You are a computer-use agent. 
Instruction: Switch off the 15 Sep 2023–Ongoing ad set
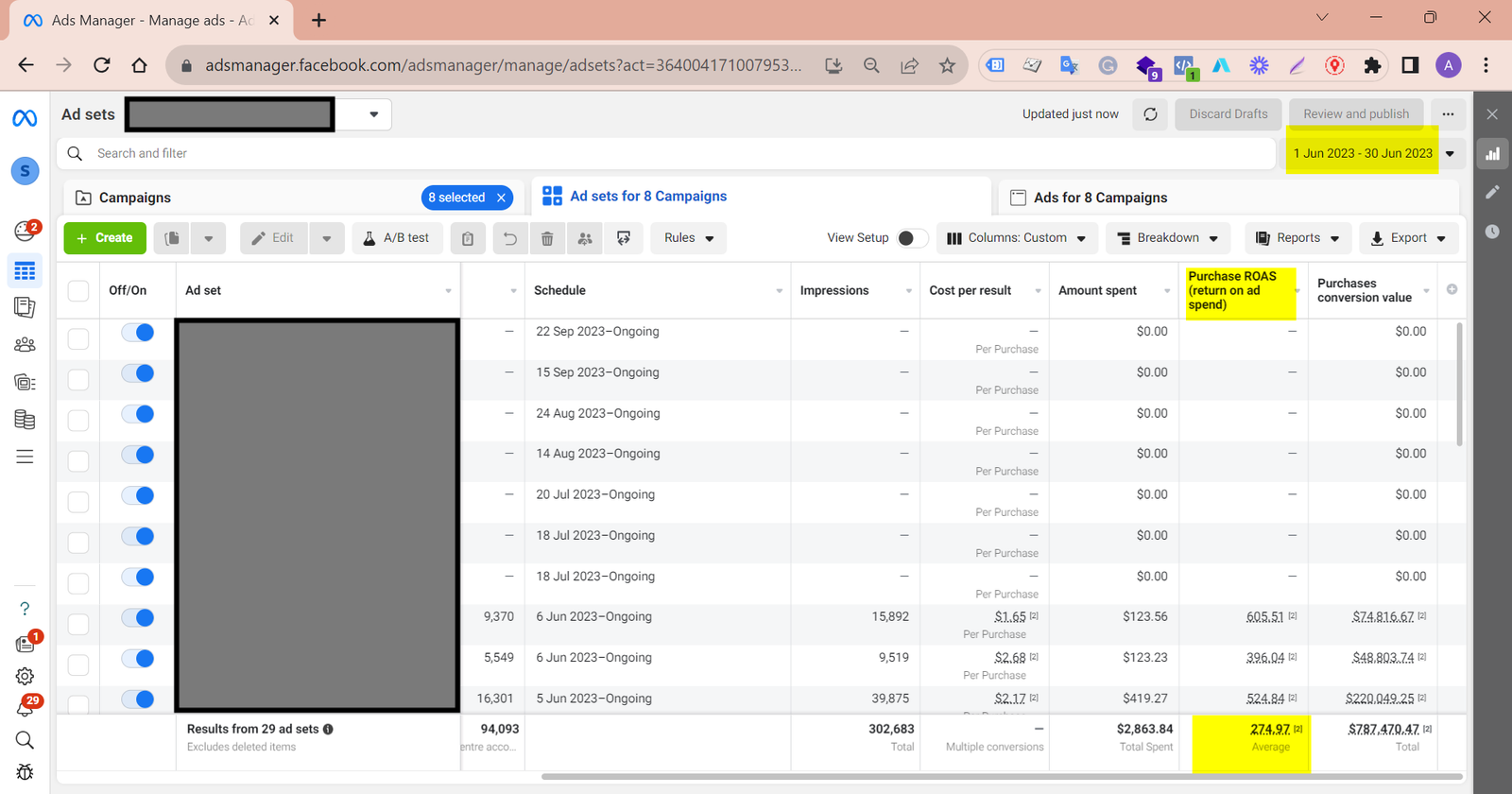click(138, 373)
